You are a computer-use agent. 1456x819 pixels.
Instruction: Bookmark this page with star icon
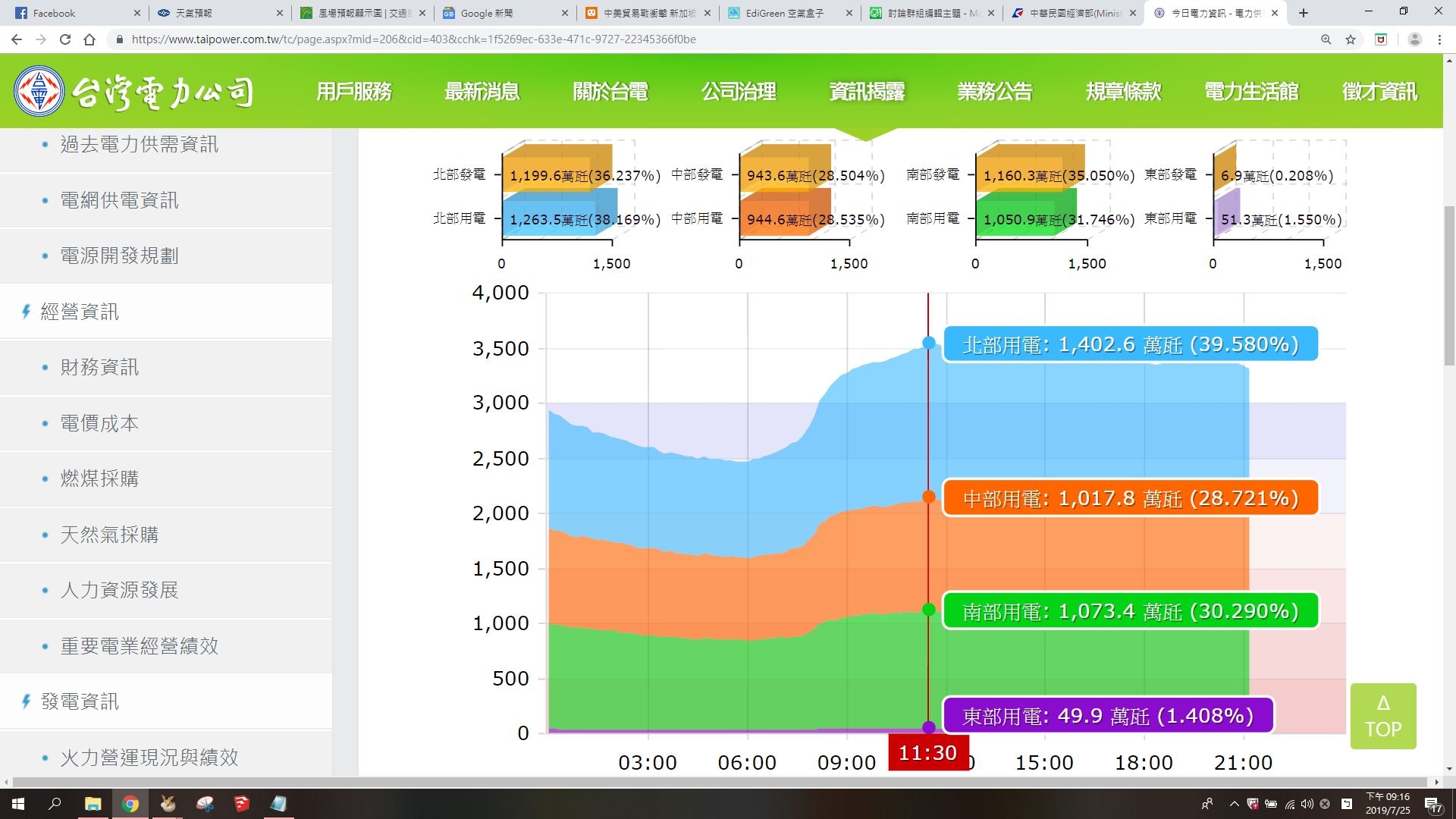point(1351,39)
